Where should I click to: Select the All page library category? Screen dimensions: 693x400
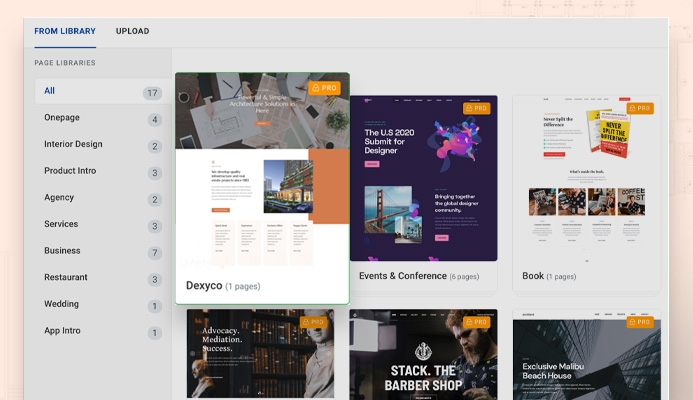tap(103, 91)
